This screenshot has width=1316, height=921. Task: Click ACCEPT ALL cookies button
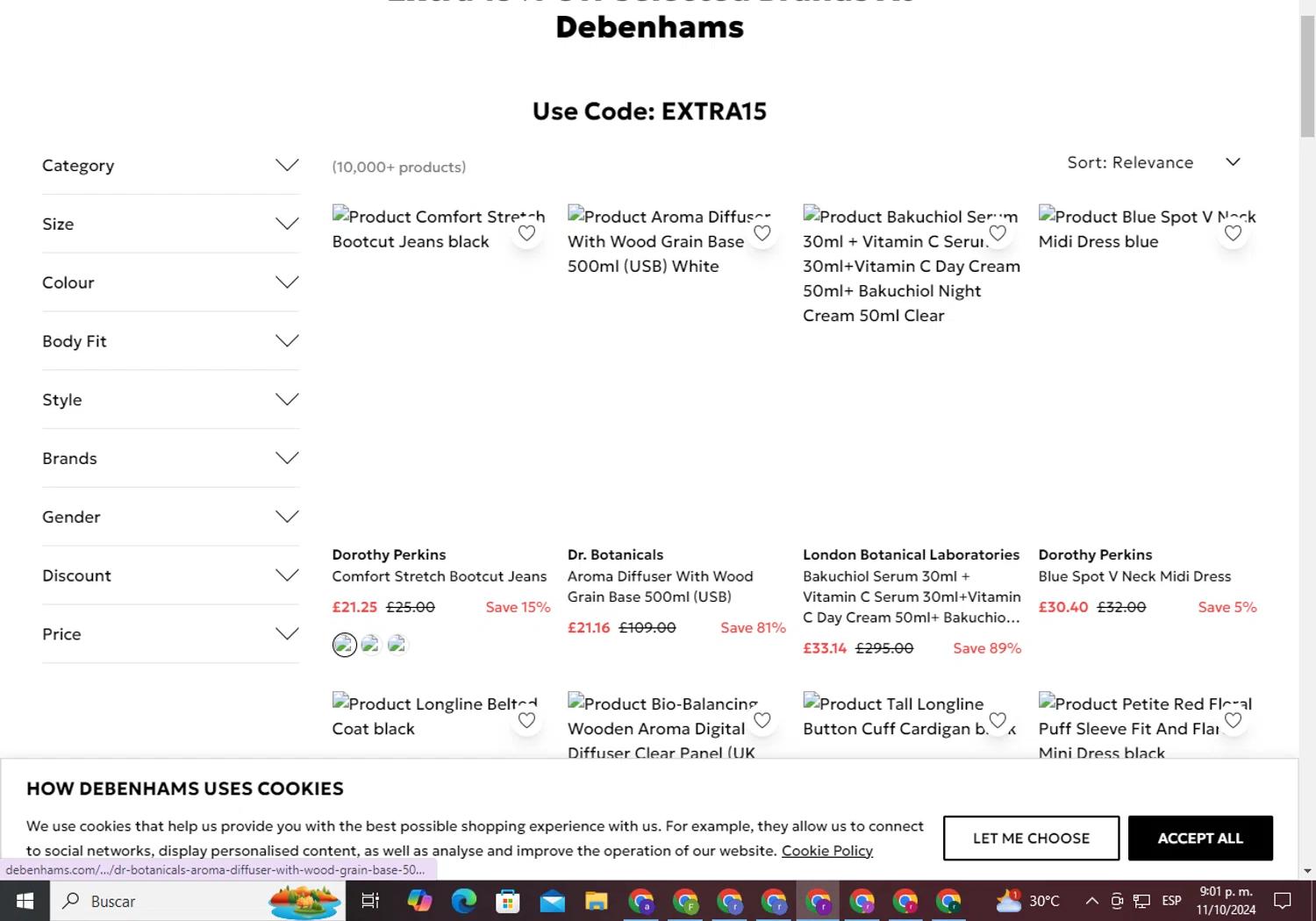pos(1200,838)
